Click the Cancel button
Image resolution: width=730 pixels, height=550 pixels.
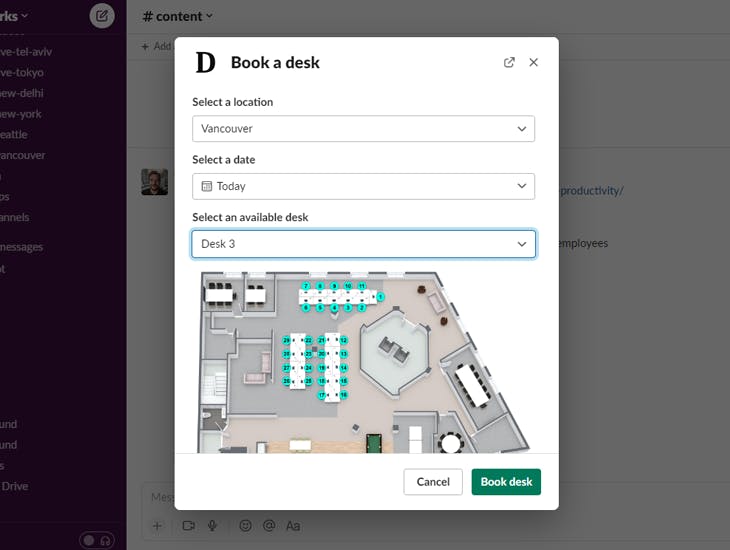pos(433,482)
